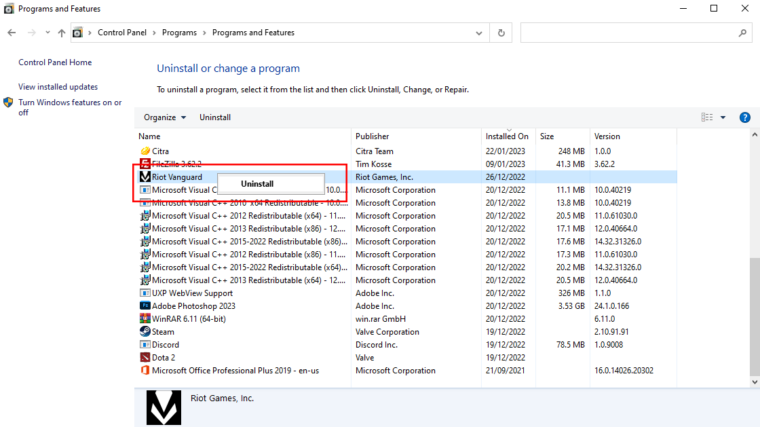Open View installed updates link
The width and height of the screenshot is (760, 427).
(58, 87)
